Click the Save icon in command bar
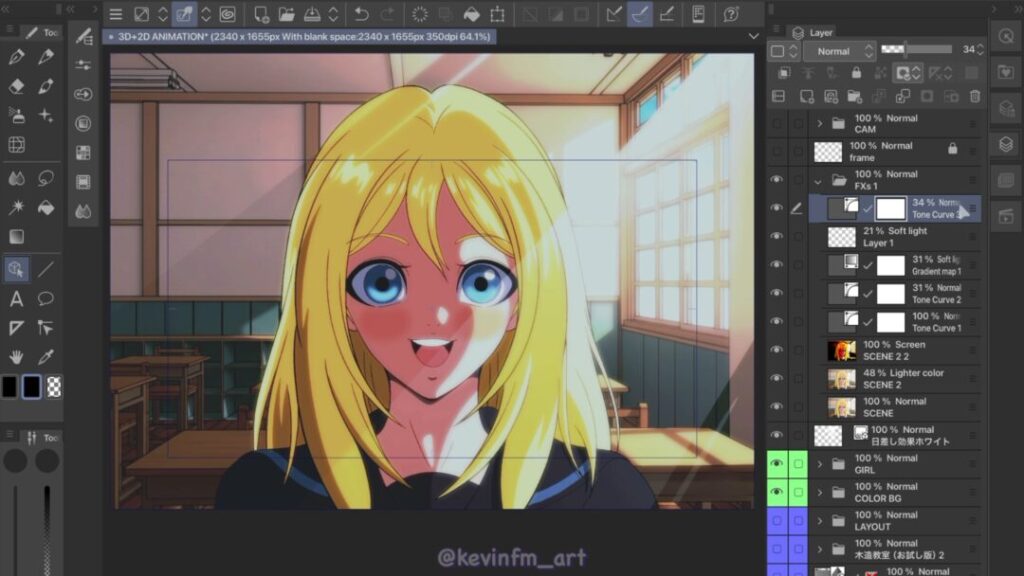 (x=312, y=14)
